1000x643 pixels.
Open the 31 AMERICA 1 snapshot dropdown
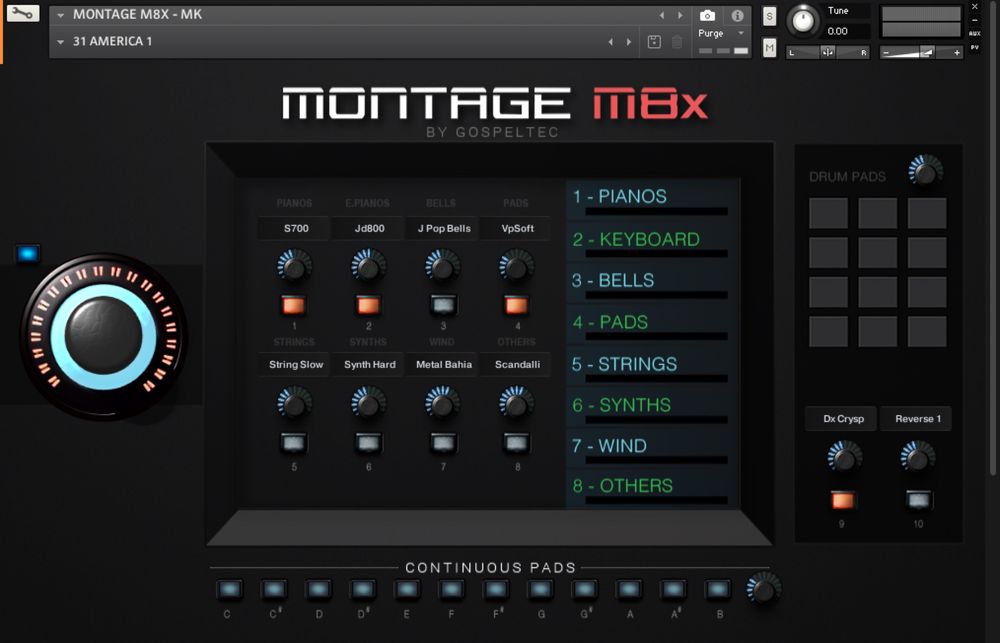click(x=61, y=42)
